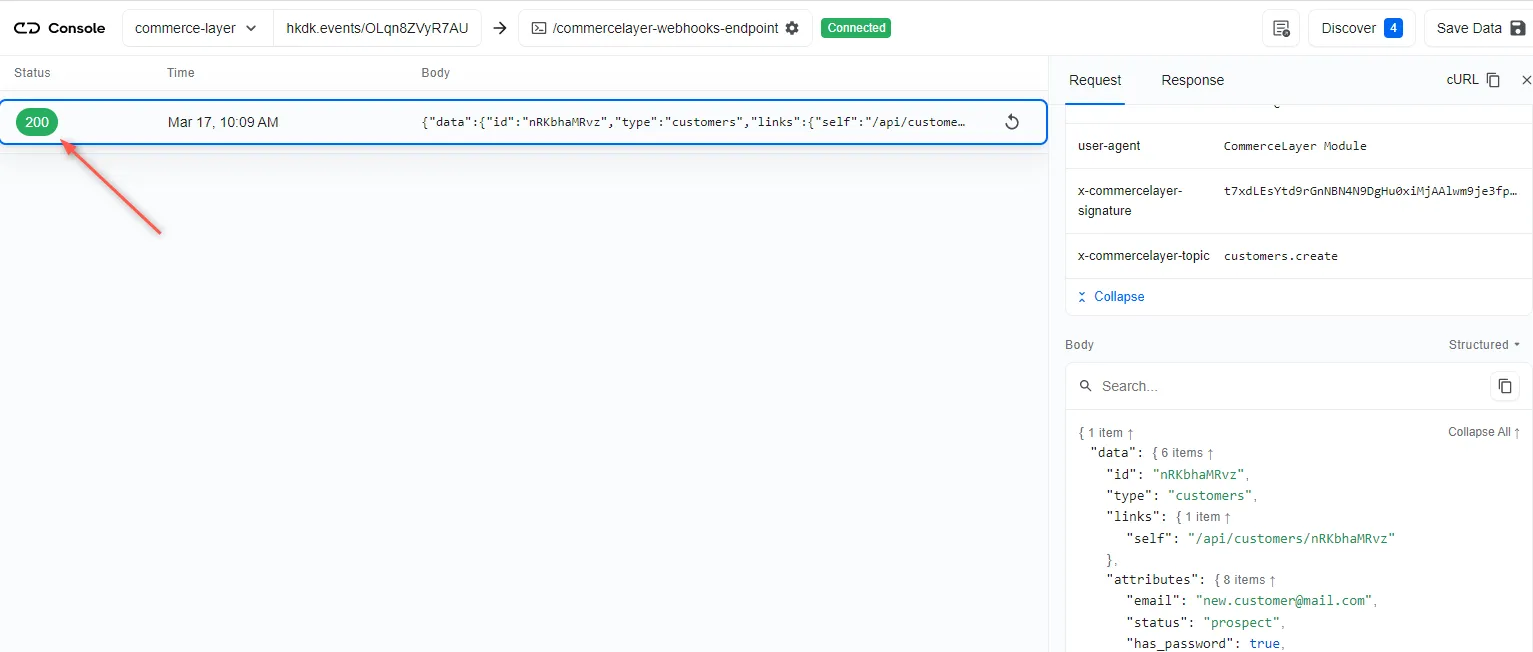Click the Save Data button
Image resolution: width=1533 pixels, height=652 pixels.
pos(1478,28)
